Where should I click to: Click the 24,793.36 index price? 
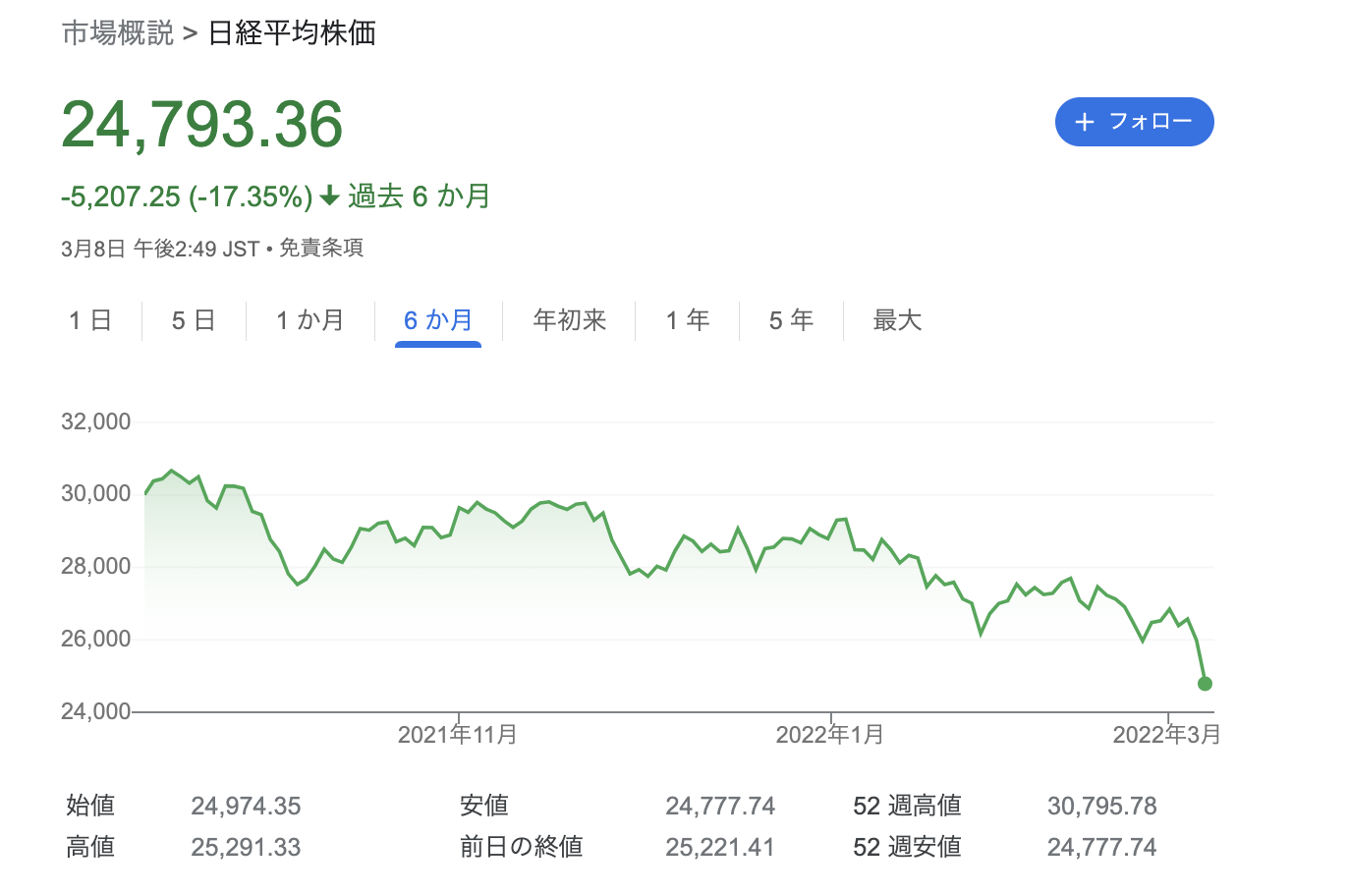pyautogui.click(x=202, y=125)
